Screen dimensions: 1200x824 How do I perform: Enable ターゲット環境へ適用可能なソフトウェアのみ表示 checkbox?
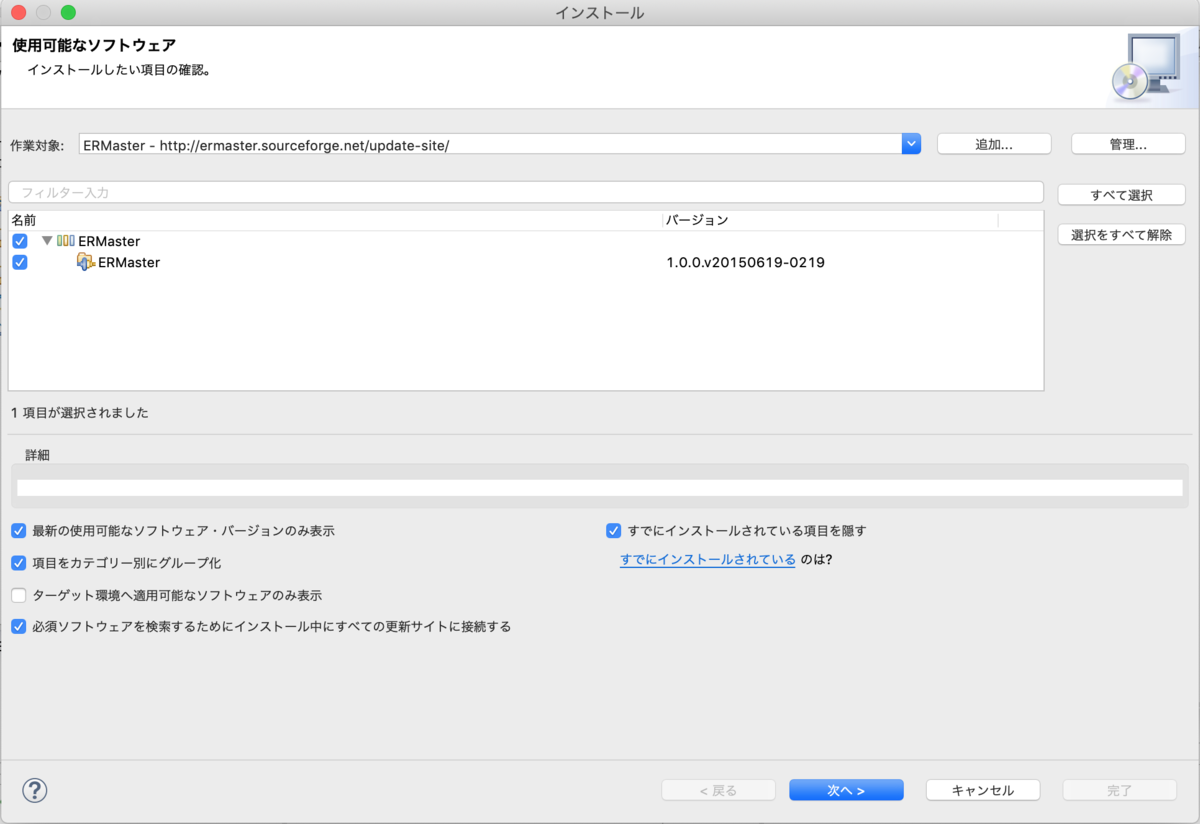point(19,595)
